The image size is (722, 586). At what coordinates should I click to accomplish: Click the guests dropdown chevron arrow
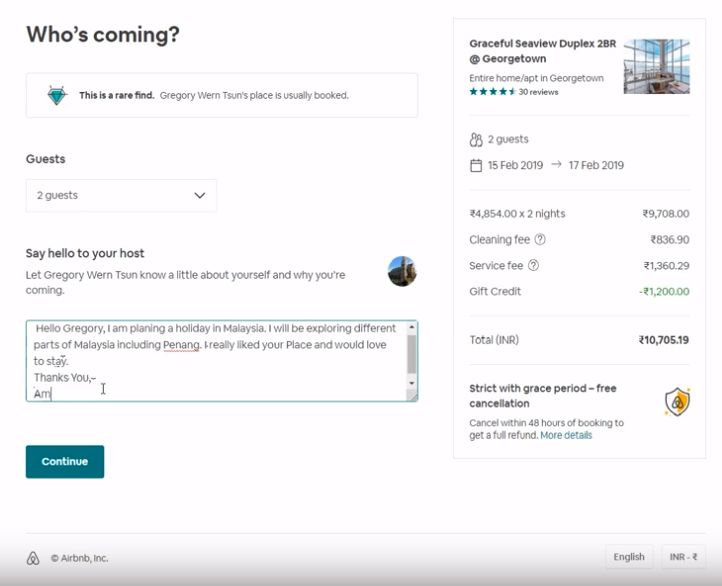[x=199, y=196]
